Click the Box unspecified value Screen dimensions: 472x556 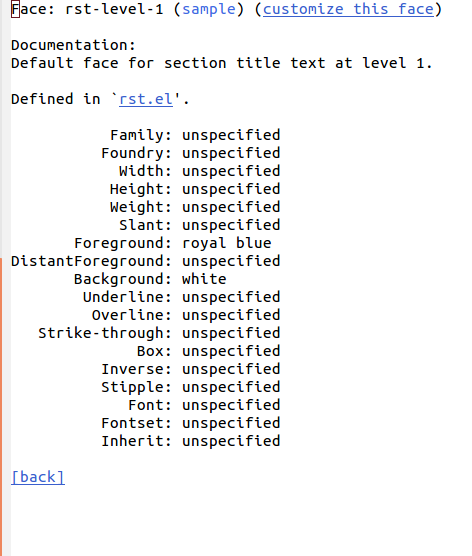(231, 351)
